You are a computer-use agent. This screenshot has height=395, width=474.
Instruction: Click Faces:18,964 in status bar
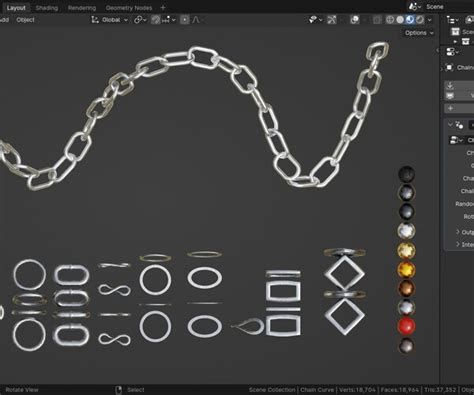click(x=400, y=390)
